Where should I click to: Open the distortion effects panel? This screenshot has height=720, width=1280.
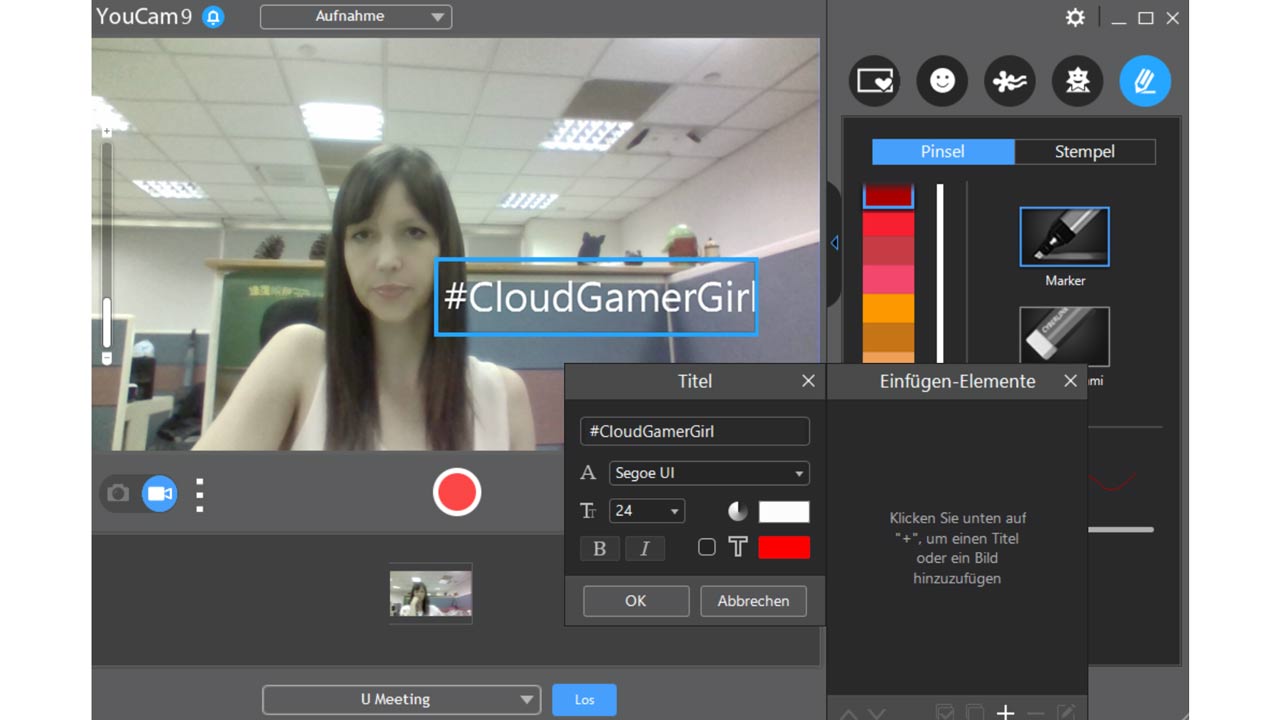(1077, 81)
